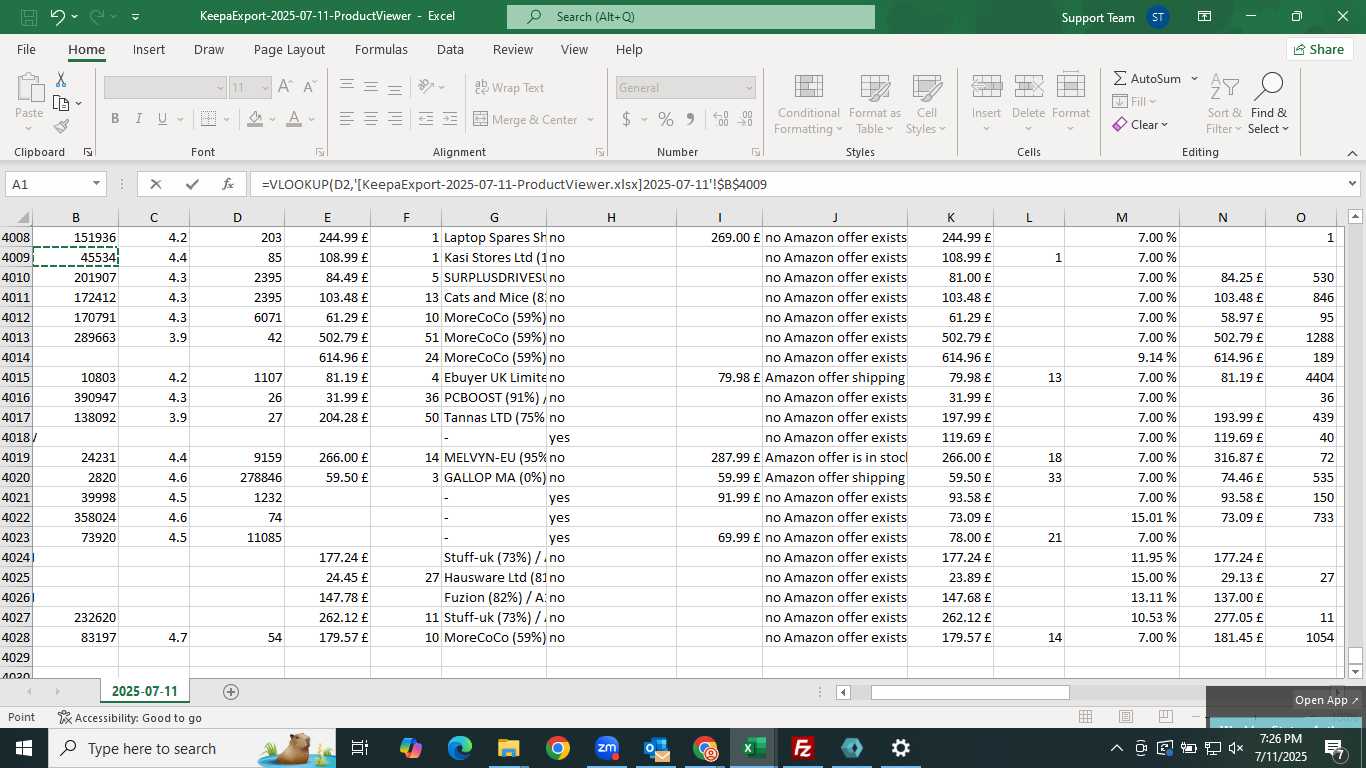Click the Percent Style icon
The image size is (1366, 768).
coord(666,119)
